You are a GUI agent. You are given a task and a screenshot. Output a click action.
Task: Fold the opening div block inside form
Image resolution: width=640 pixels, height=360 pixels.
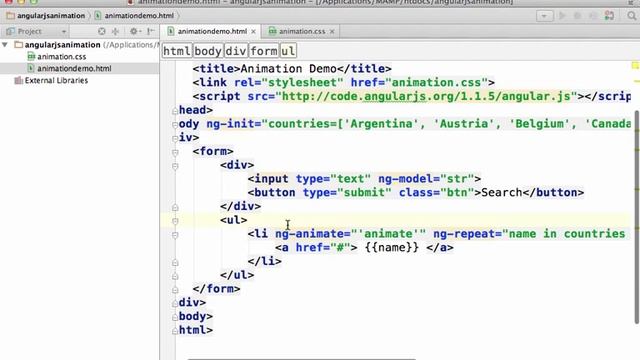175,166
